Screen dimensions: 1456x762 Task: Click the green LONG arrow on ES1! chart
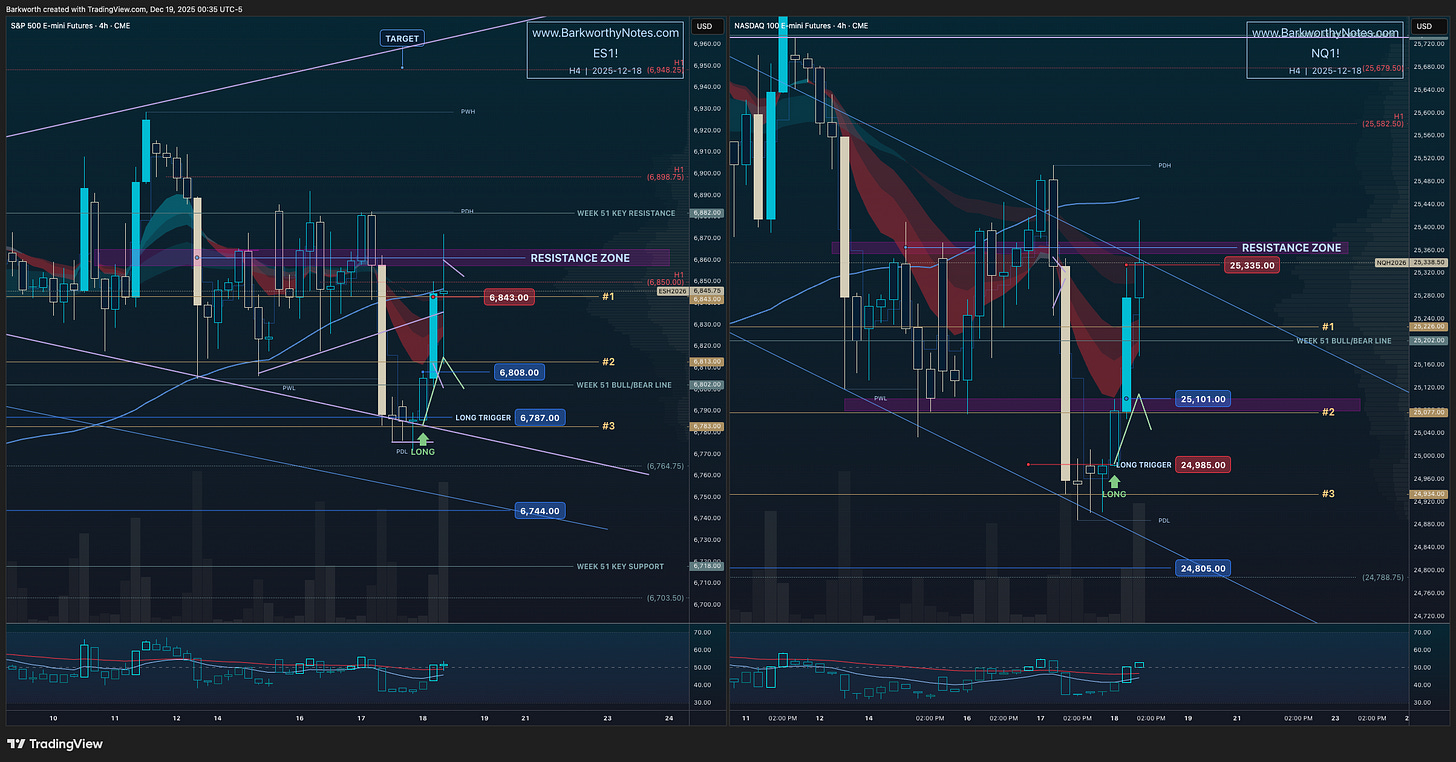(422, 438)
